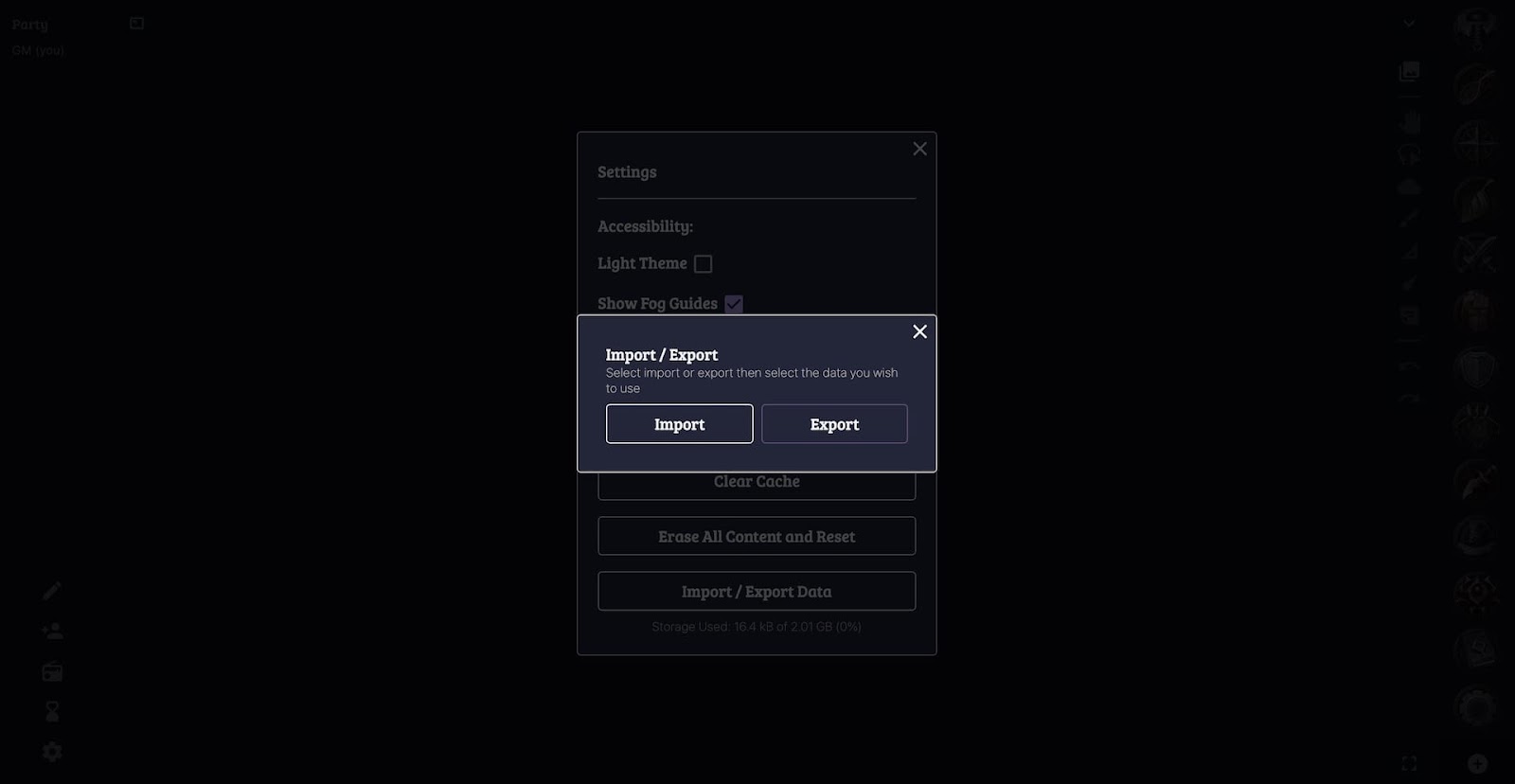
Task: Uncheck the Show Fog Guides checkbox
Action: pyautogui.click(x=734, y=304)
